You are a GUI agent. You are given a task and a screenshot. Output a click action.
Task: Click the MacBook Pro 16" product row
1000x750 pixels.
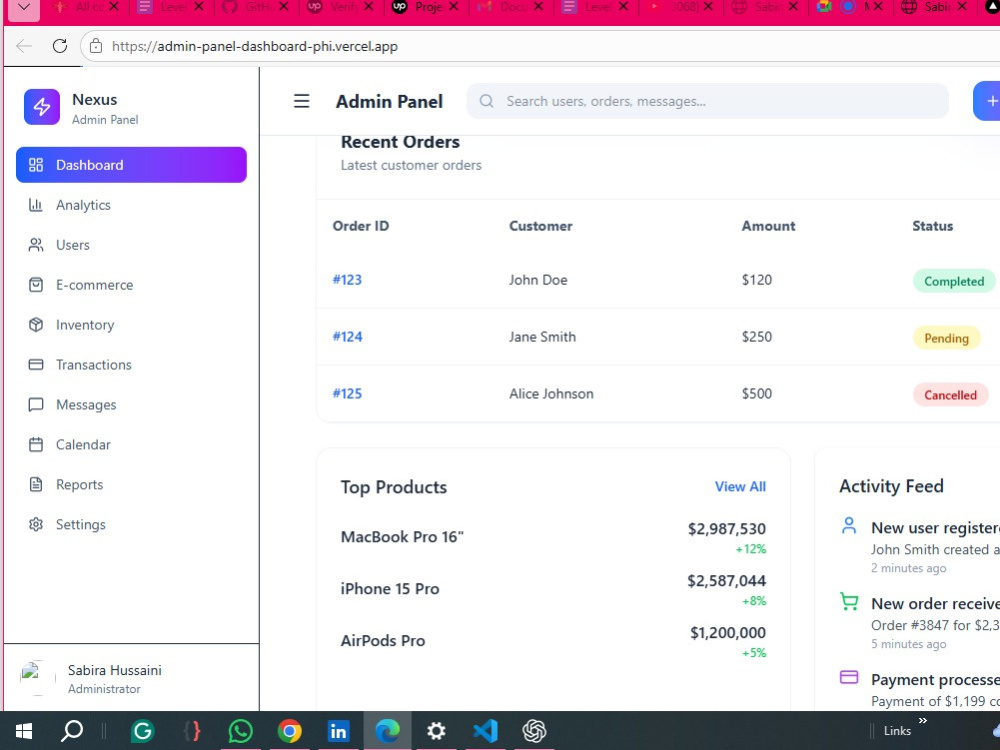click(x=553, y=537)
